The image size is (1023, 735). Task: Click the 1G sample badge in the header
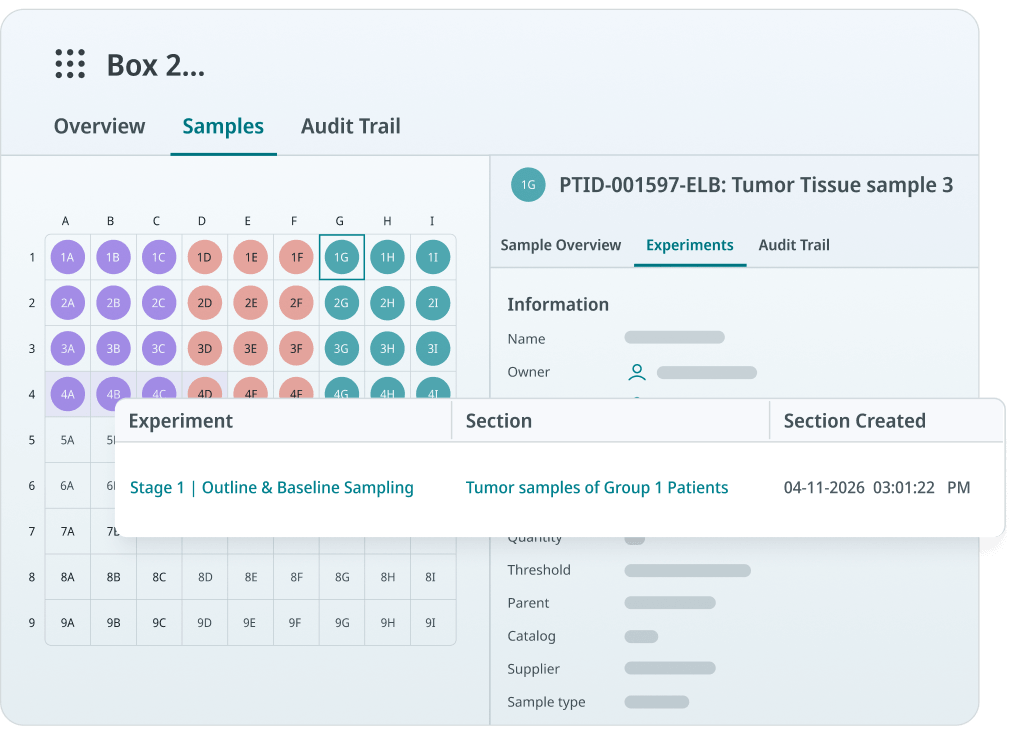[x=528, y=185]
